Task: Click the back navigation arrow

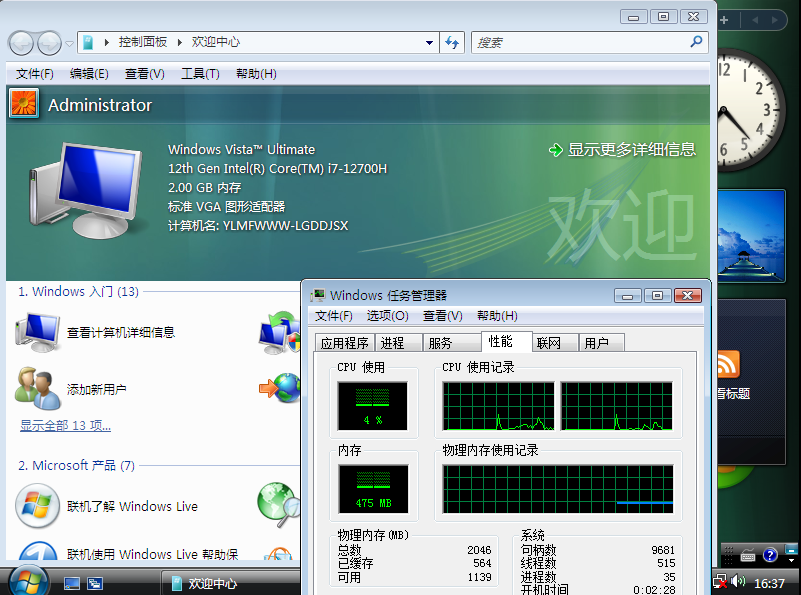Action: pos(21,43)
